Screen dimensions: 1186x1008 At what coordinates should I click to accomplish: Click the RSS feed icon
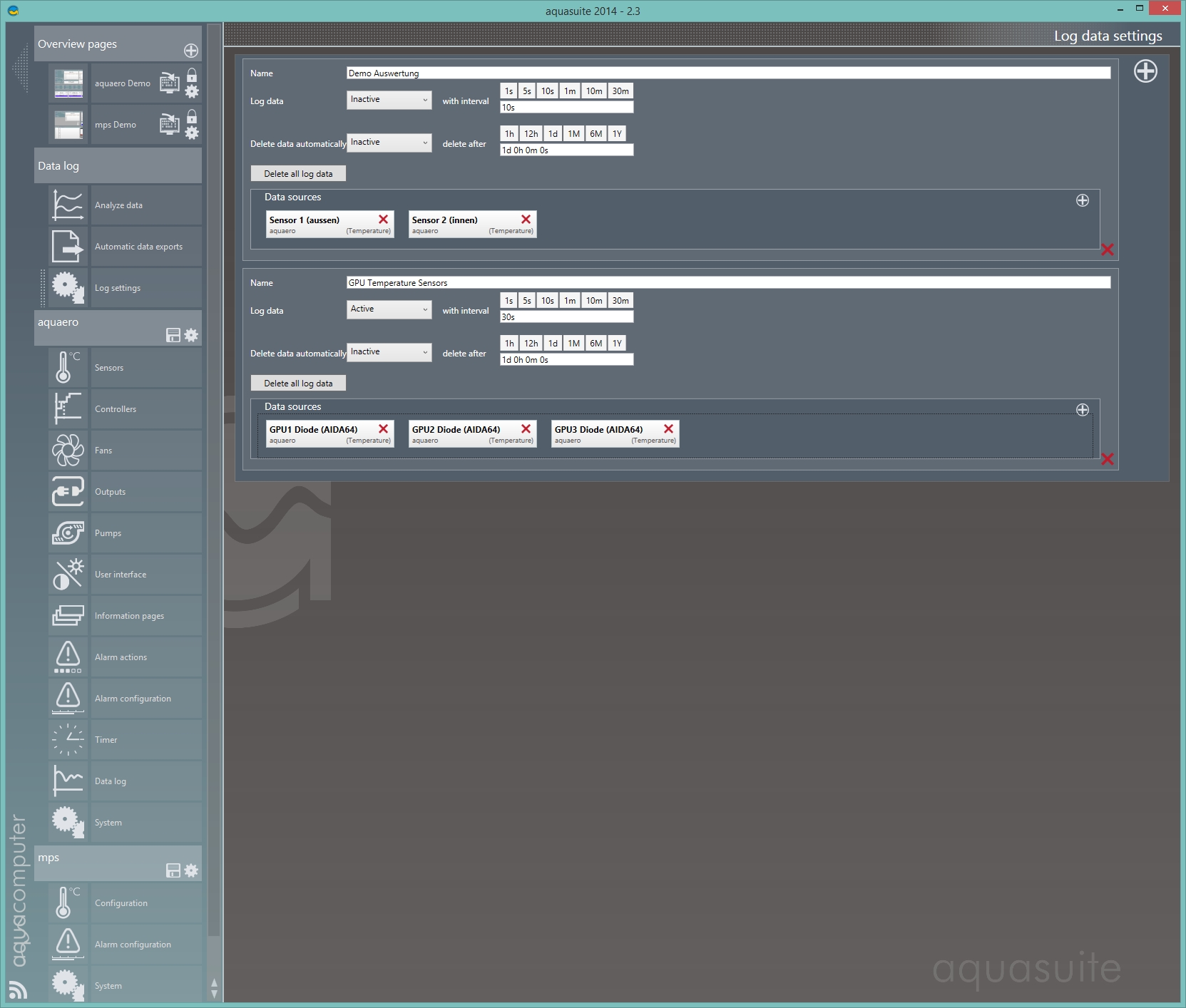coord(18,989)
